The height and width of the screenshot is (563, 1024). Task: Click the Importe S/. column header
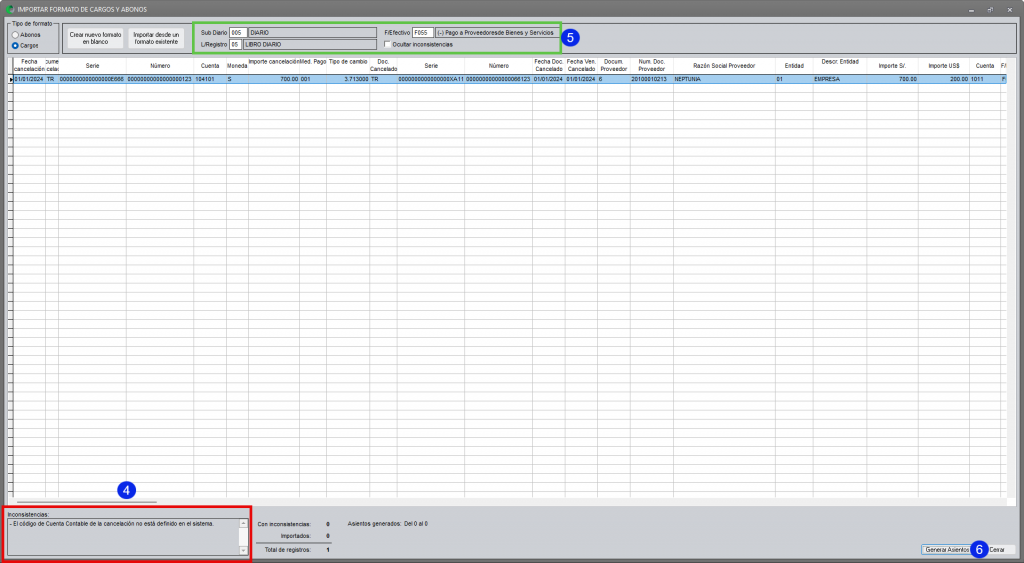point(892,65)
